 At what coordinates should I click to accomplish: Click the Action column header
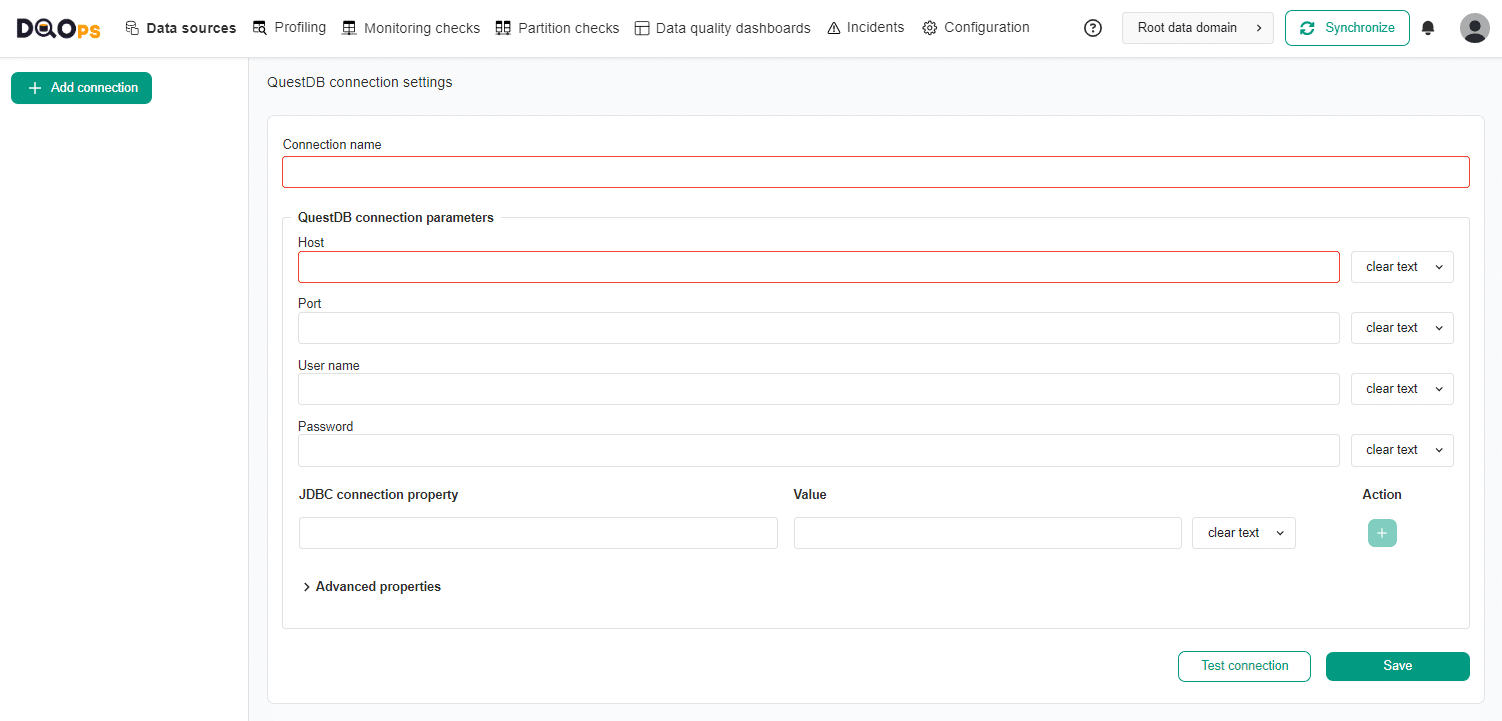coord(1382,495)
